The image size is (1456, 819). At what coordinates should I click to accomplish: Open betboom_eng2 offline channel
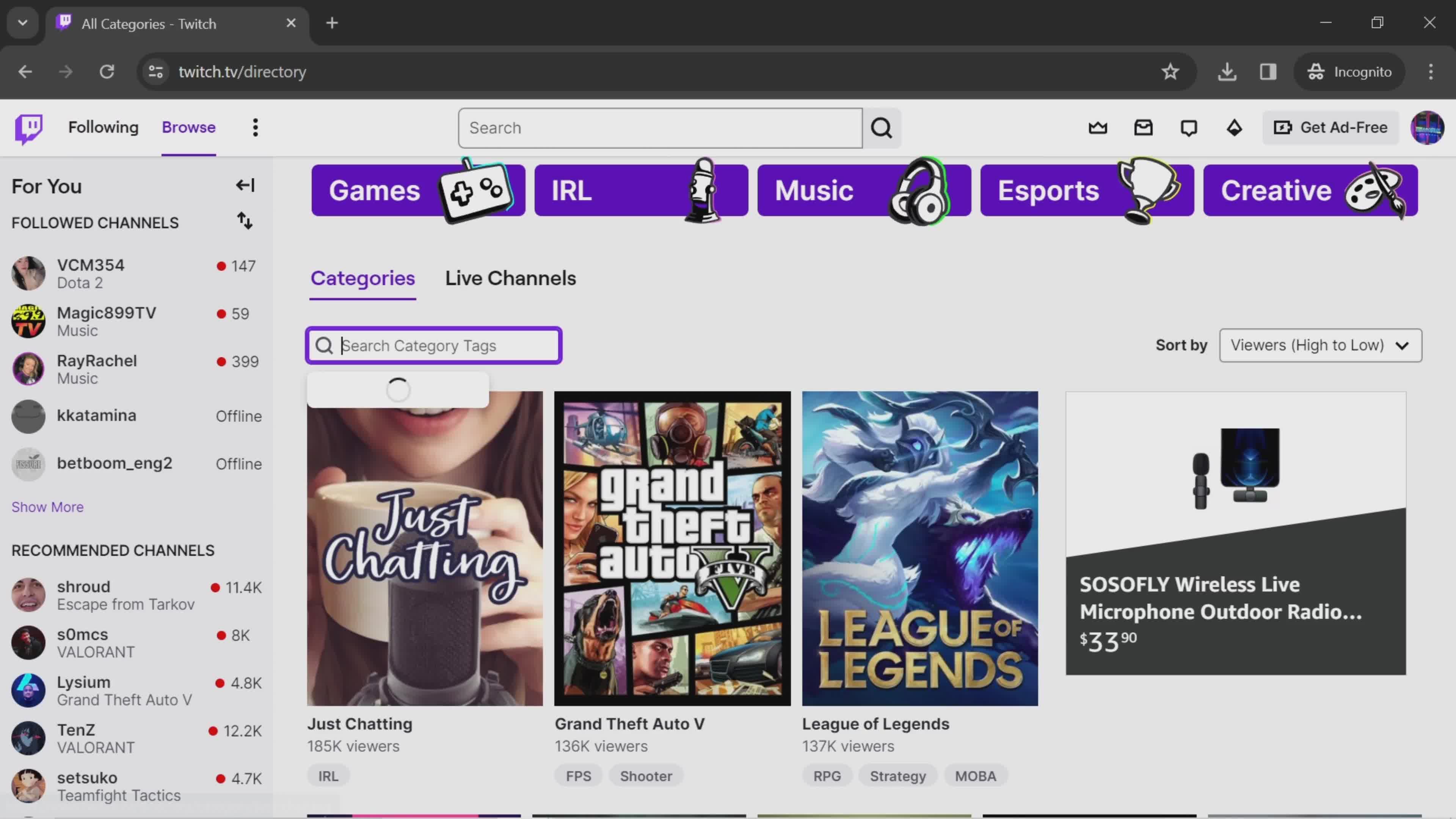[136, 464]
